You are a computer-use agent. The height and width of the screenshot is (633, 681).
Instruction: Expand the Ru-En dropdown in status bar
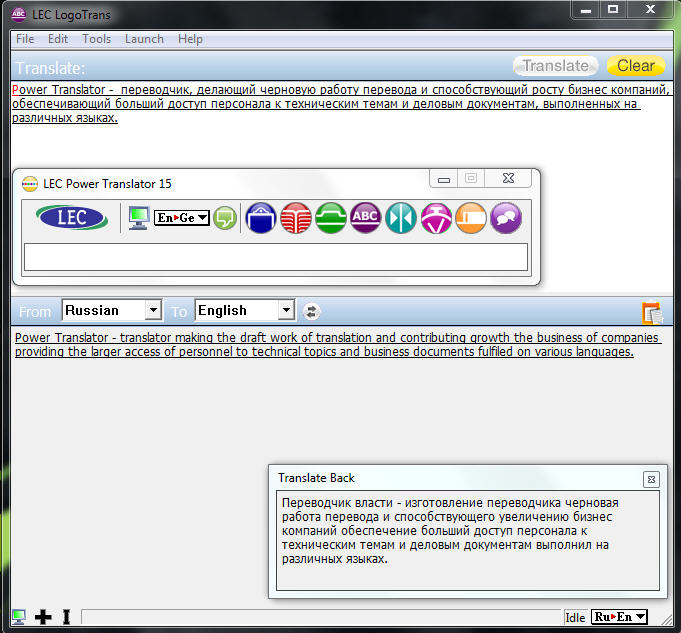(640, 617)
